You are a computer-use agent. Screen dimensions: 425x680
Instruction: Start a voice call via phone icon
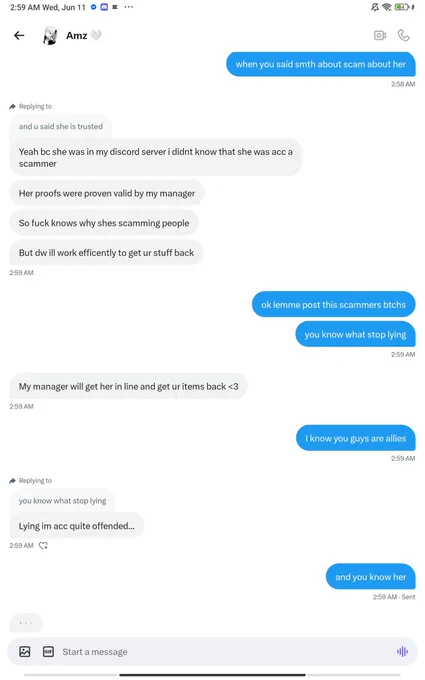coord(404,35)
